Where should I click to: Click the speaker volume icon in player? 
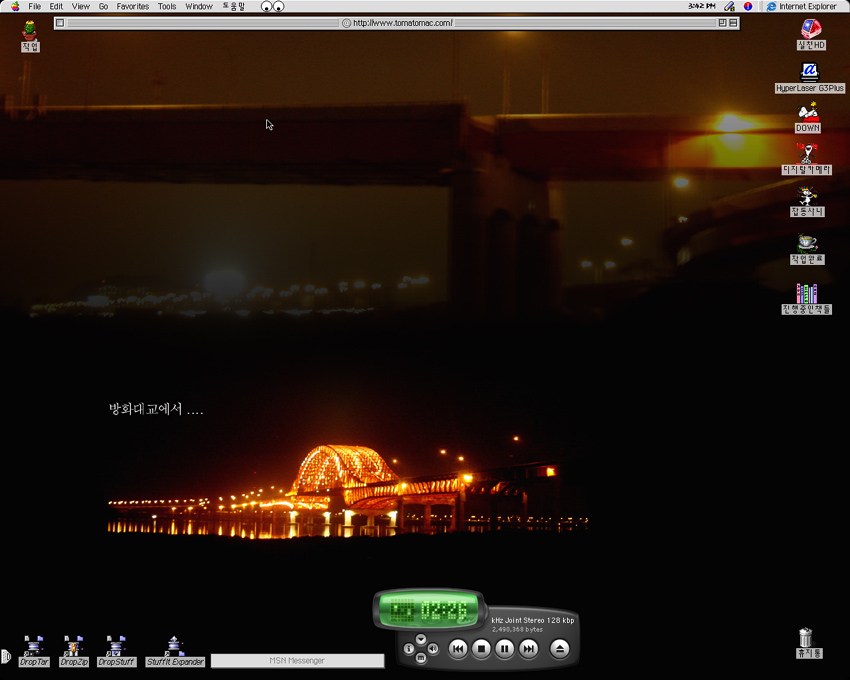[x=433, y=649]
